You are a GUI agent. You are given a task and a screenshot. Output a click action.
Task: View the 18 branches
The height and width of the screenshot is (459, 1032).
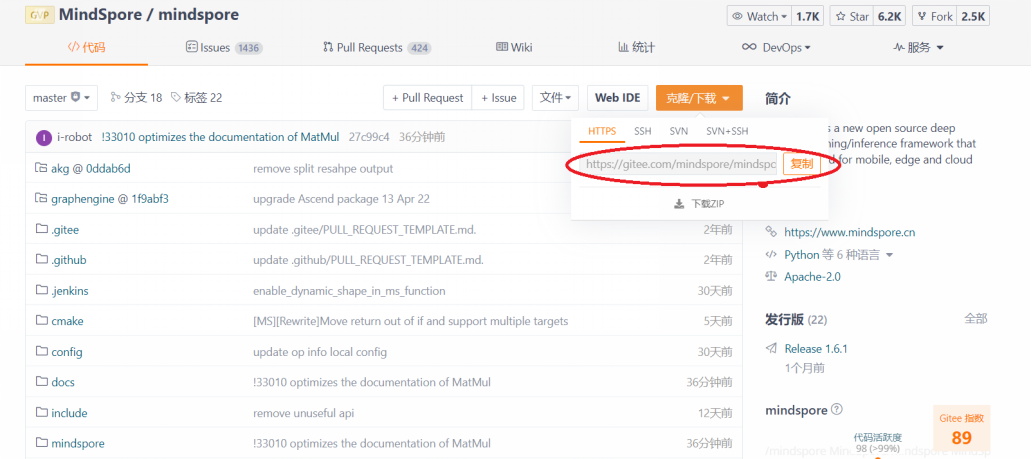pyautogui.click(x=136, y=97)
